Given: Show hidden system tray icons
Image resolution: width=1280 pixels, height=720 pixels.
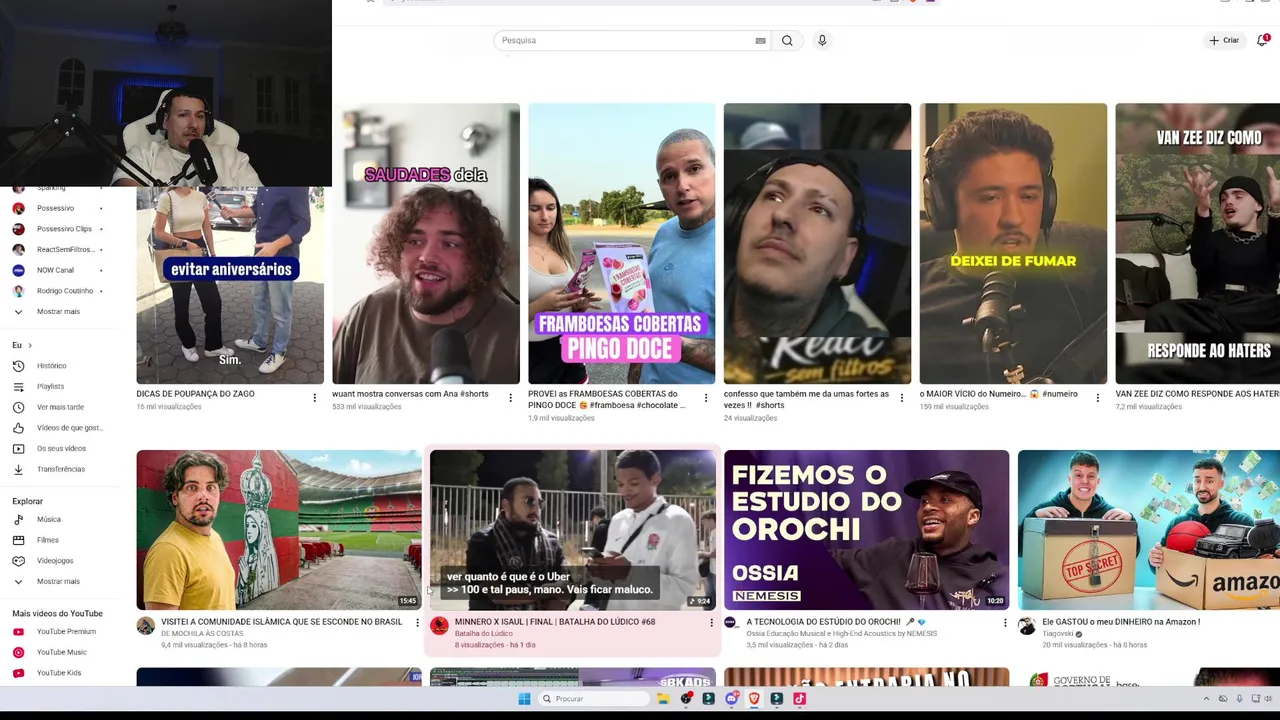Looking at the screenshot, I should (1206, 699).
